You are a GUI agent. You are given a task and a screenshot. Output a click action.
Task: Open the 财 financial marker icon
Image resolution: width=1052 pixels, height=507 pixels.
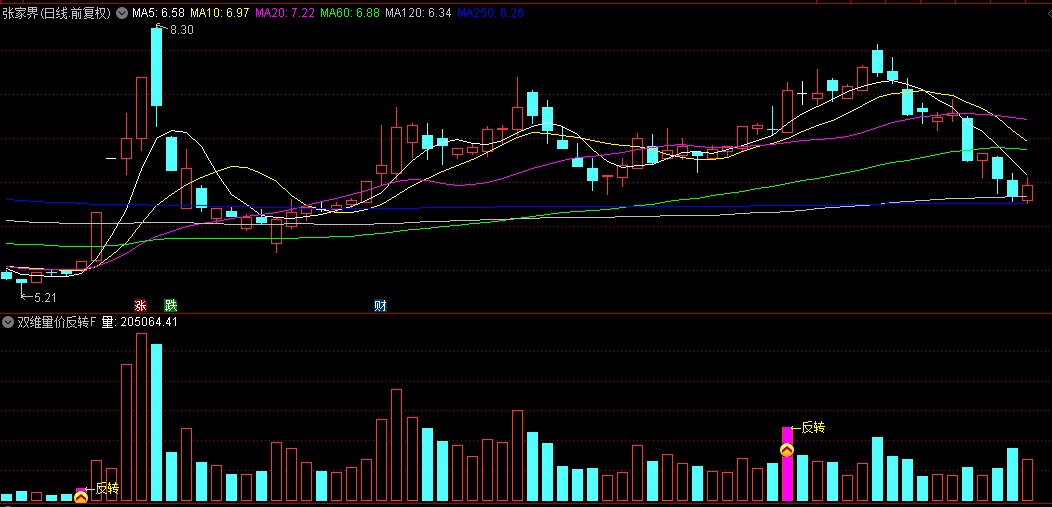(x=380, y=306)
